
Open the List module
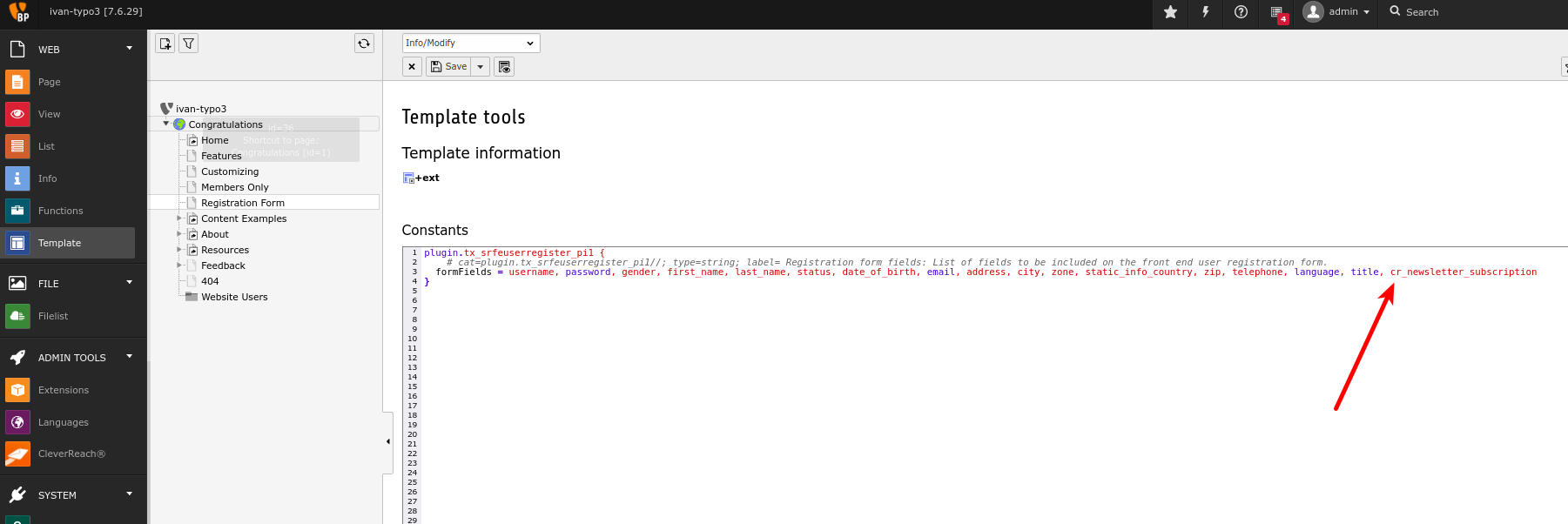[47, 146]
